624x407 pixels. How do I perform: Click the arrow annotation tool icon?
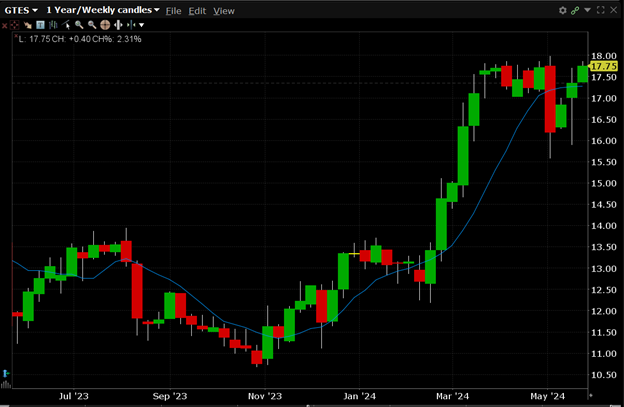pyautogui.click(x=28, y=25)
